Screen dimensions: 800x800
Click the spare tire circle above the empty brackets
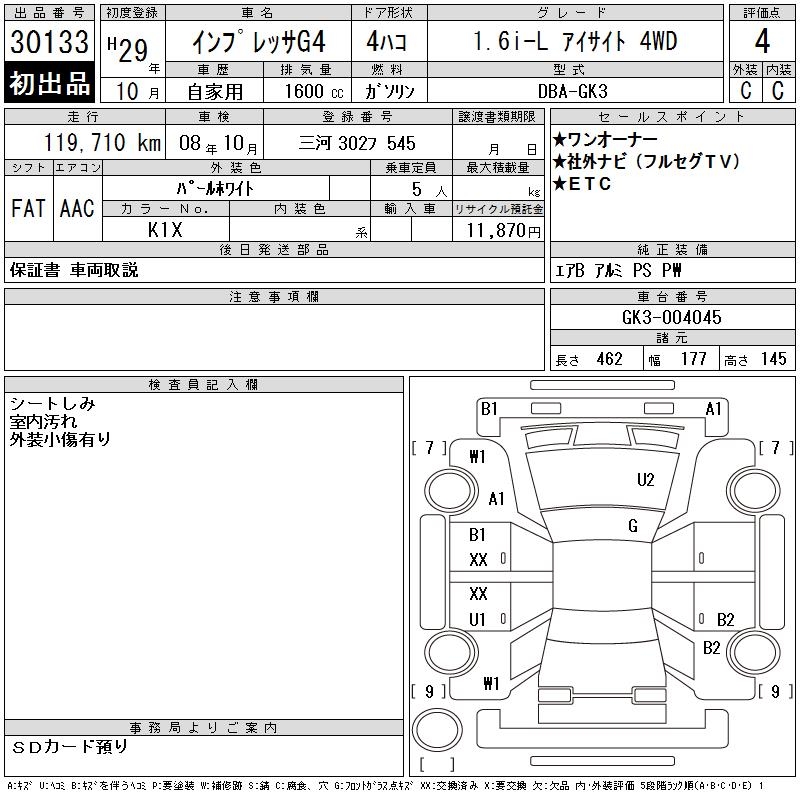tap(437, 729)
